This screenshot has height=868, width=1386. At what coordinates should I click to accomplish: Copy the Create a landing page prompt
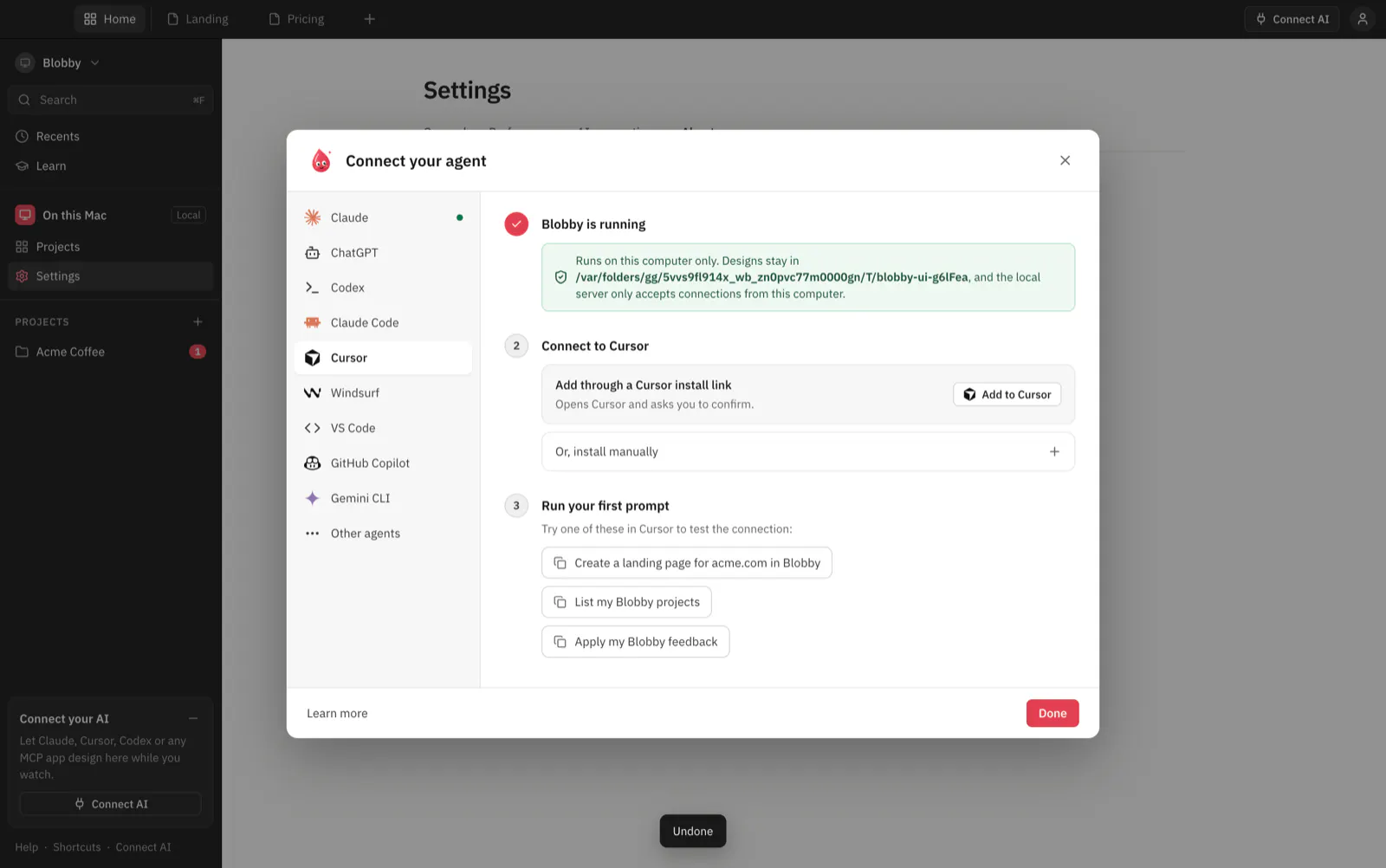click(x=687, y=563)
